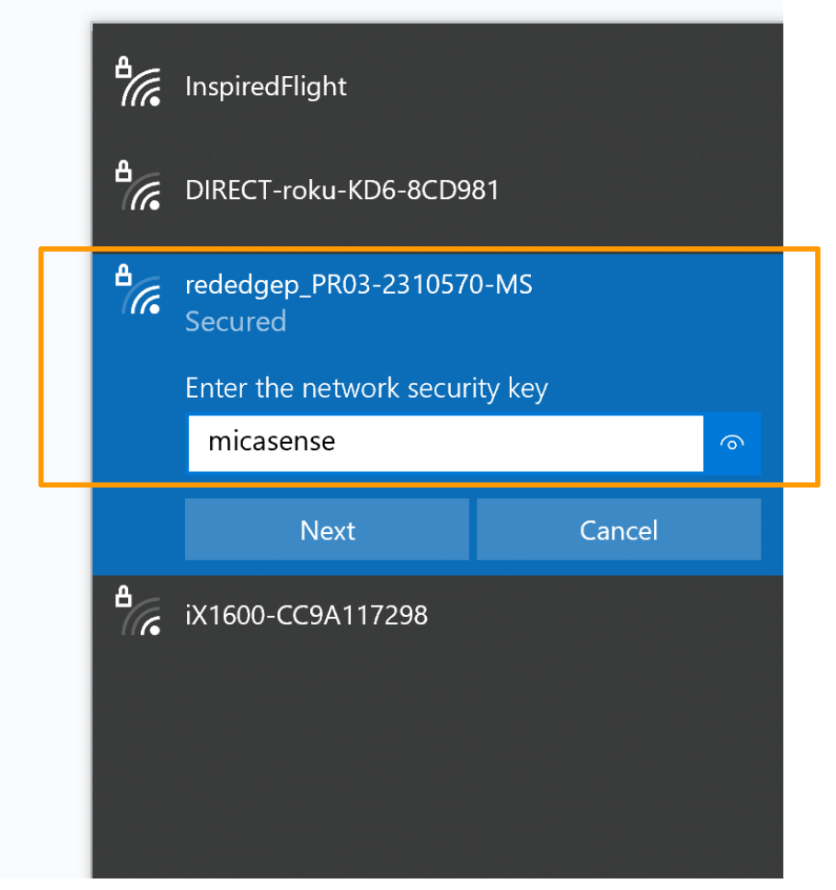The width and height of the screenshot is (836, 890).
Task: Click the lock badge beside rededgep_PR03 network
Action: click(x=123, y=273)
